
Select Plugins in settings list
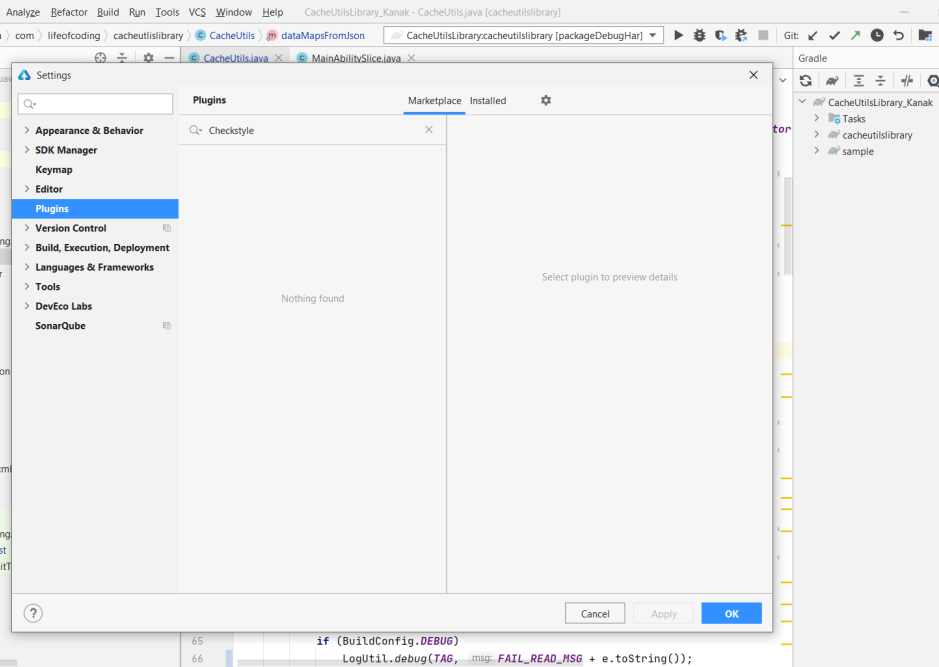point(95,208)
